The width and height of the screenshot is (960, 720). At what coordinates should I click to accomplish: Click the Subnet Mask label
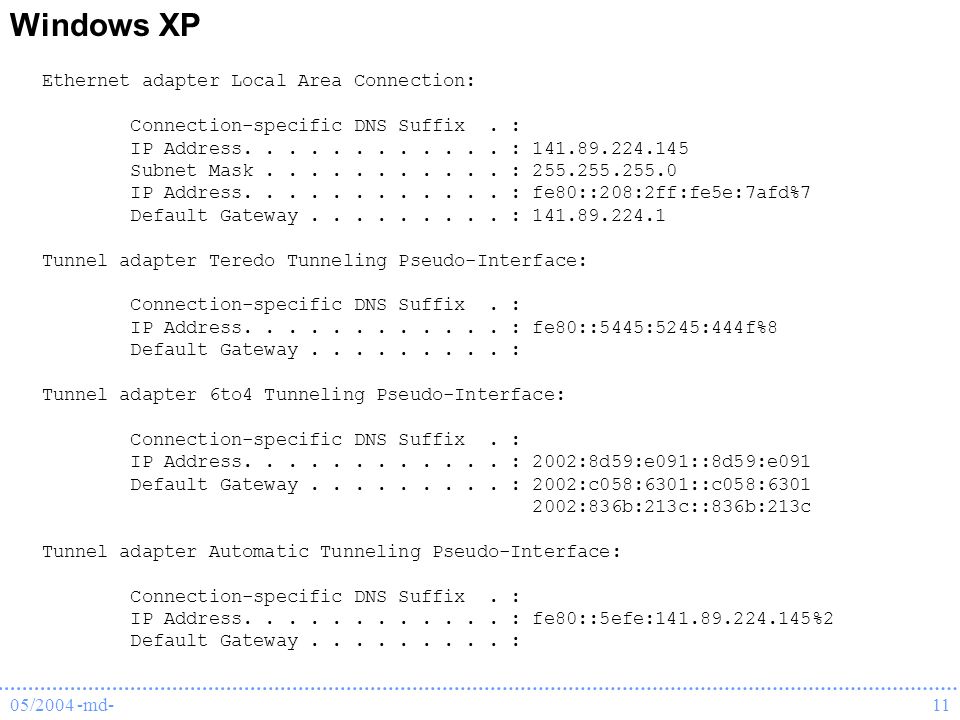(x=192, y=170)
